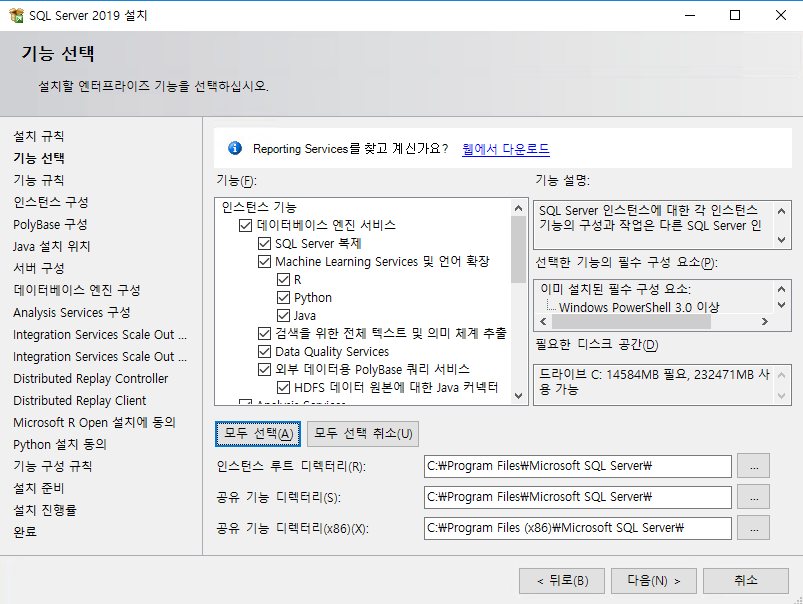The image size is (803, 604).
Task: Select Analysis Services 구성 step in sidebar
Action: [x=72, y=313]
